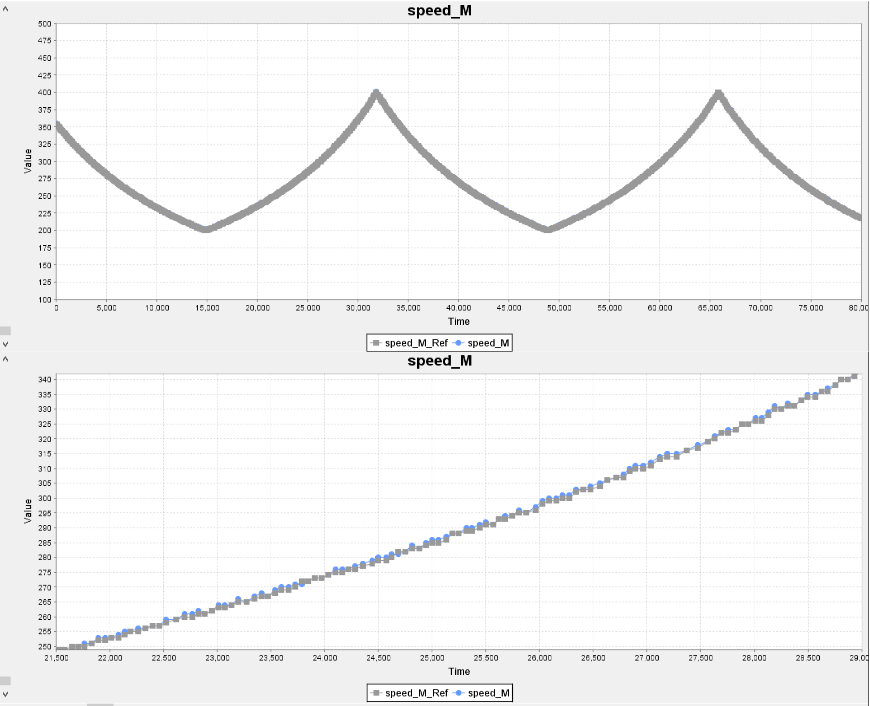Image resolution: width=870 pixels, height=706 pixels.
Task: Toggle the blue speed_M series in the bottom legend
Action: [x=481, y=693]
